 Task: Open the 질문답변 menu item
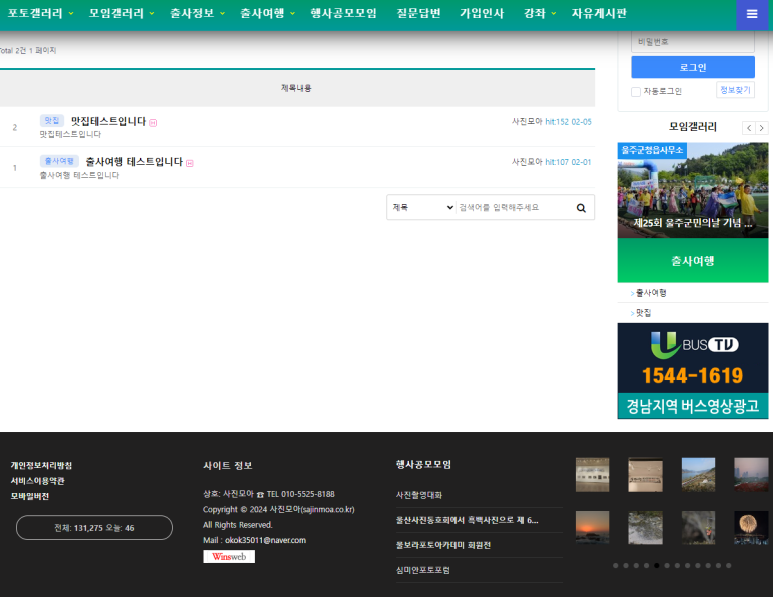tap(418, 14)
